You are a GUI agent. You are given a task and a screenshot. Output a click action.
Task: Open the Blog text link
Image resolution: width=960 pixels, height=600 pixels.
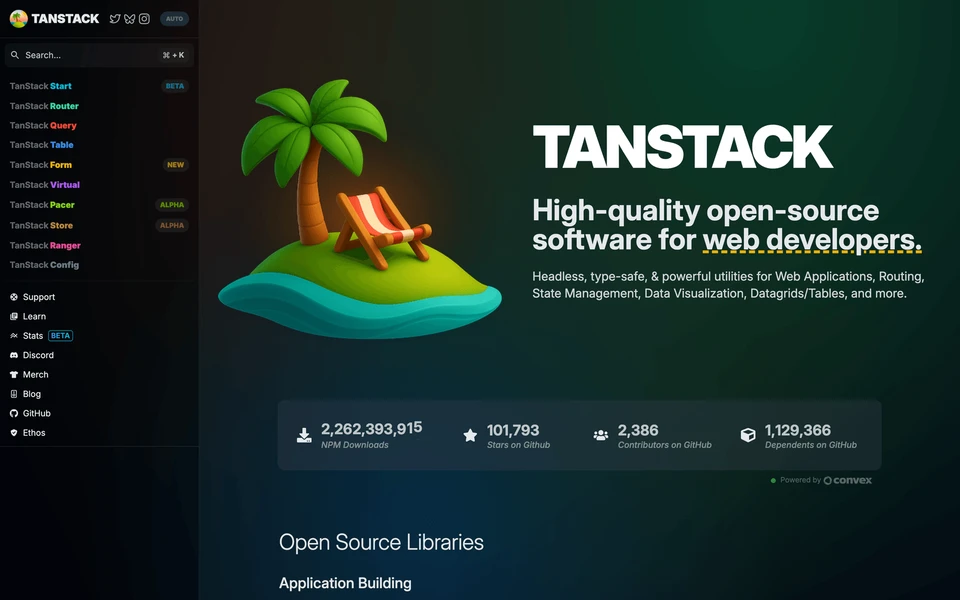tap(32, 394)
